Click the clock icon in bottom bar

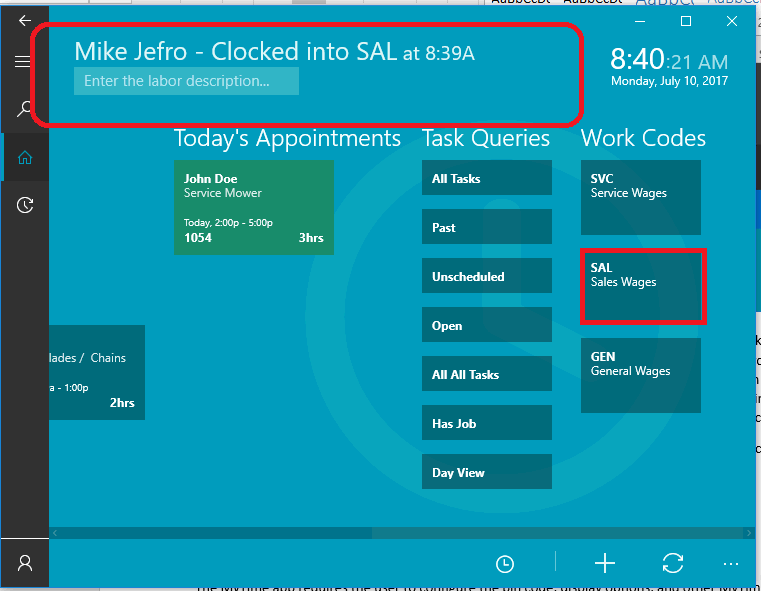point(505,564)
